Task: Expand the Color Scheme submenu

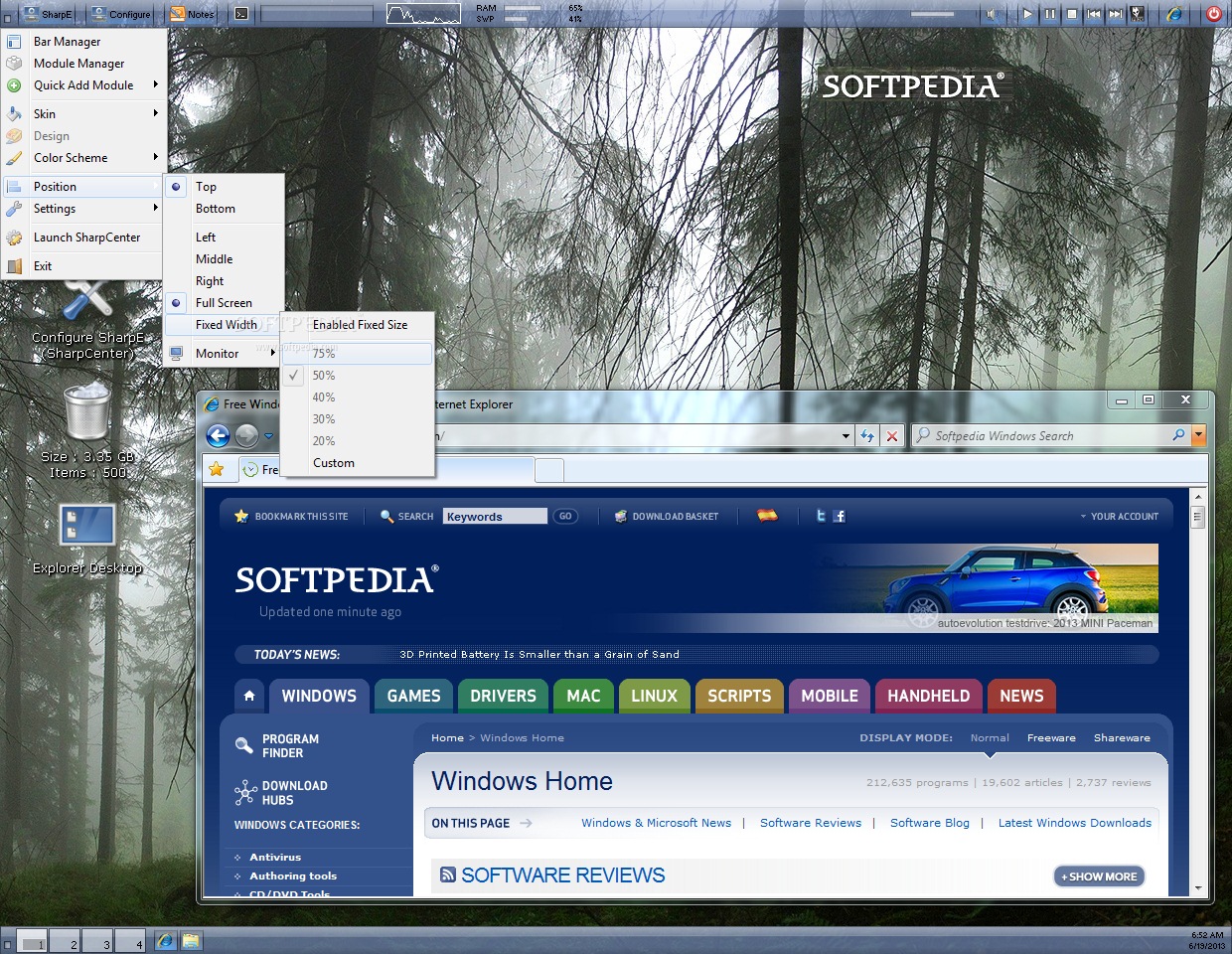Action: coord(83,158)
